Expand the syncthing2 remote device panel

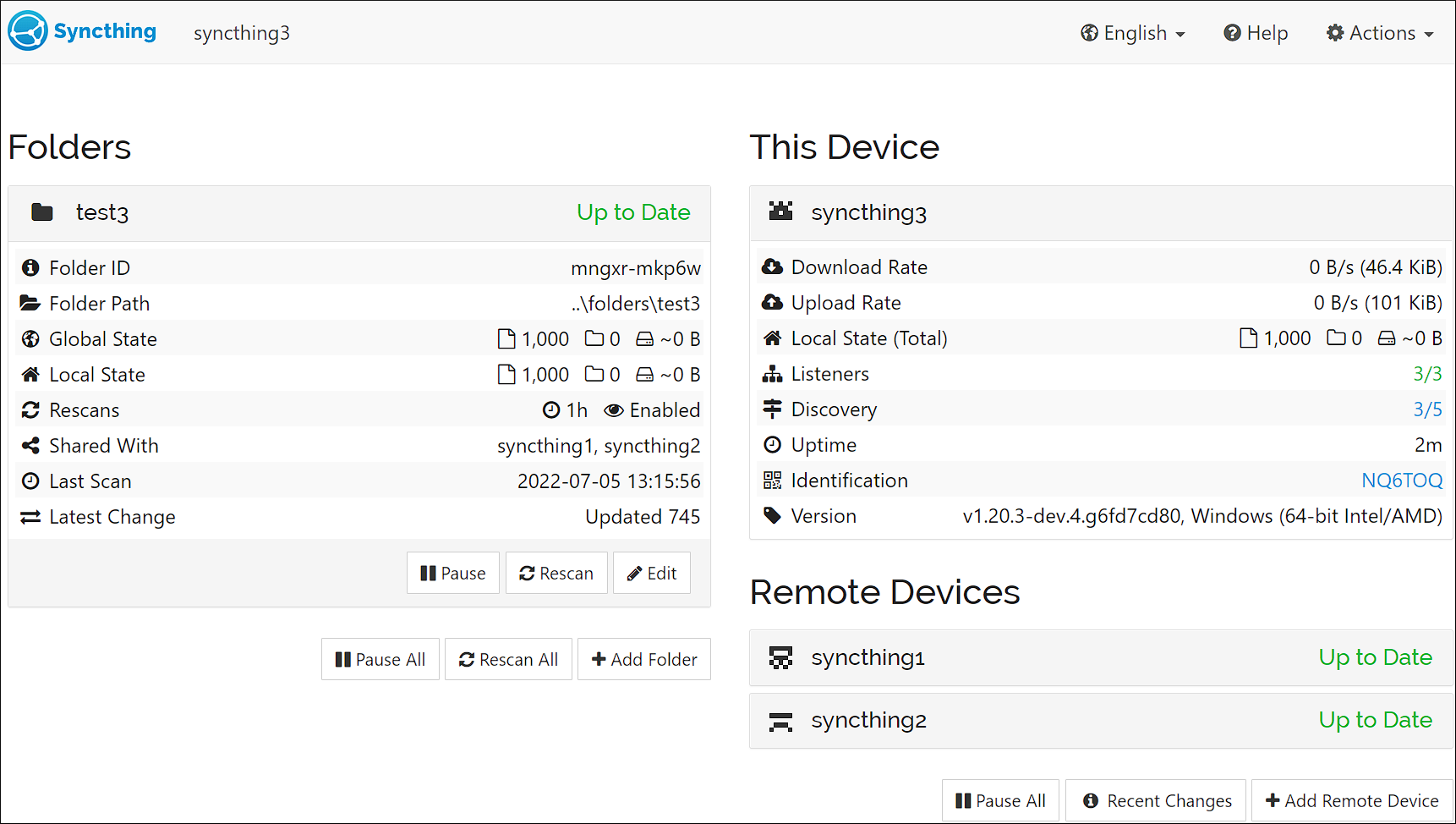(x=868, y=720)
